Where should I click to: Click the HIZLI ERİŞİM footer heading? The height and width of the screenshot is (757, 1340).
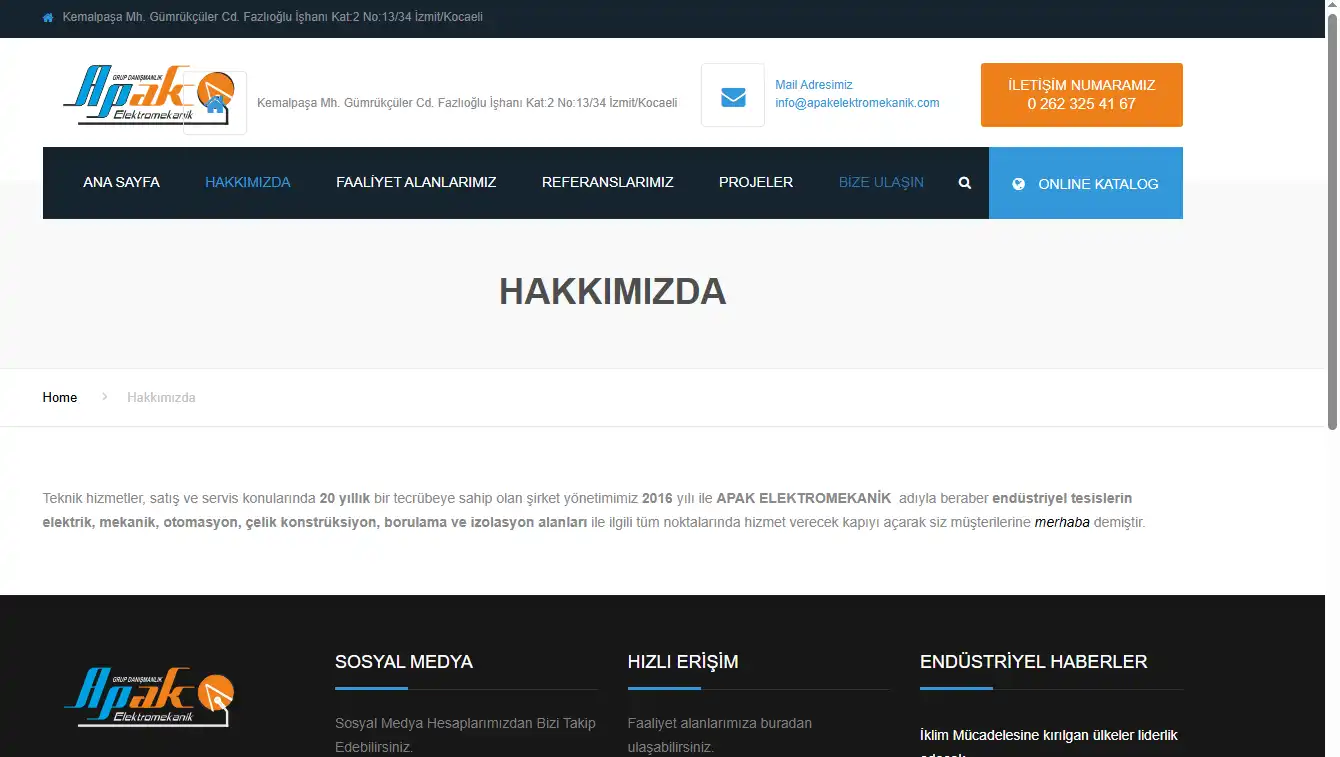(683, 662)
